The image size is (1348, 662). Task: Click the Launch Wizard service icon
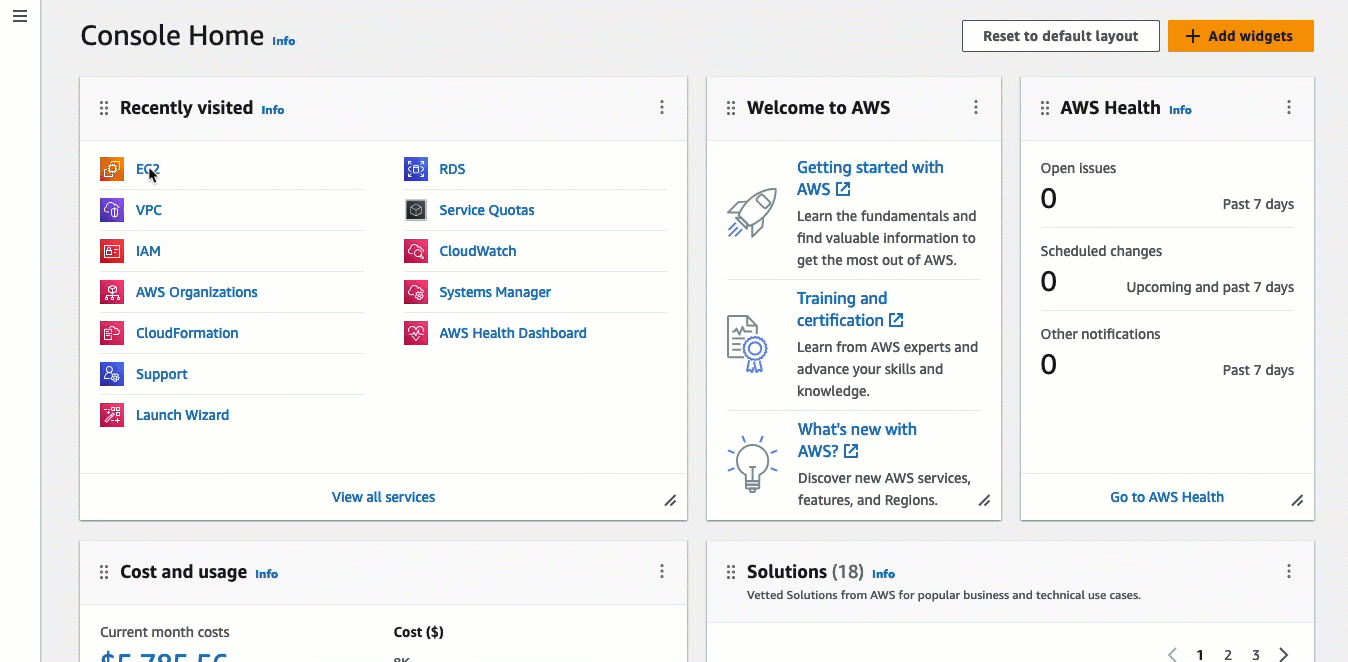[x=111, y=415]
